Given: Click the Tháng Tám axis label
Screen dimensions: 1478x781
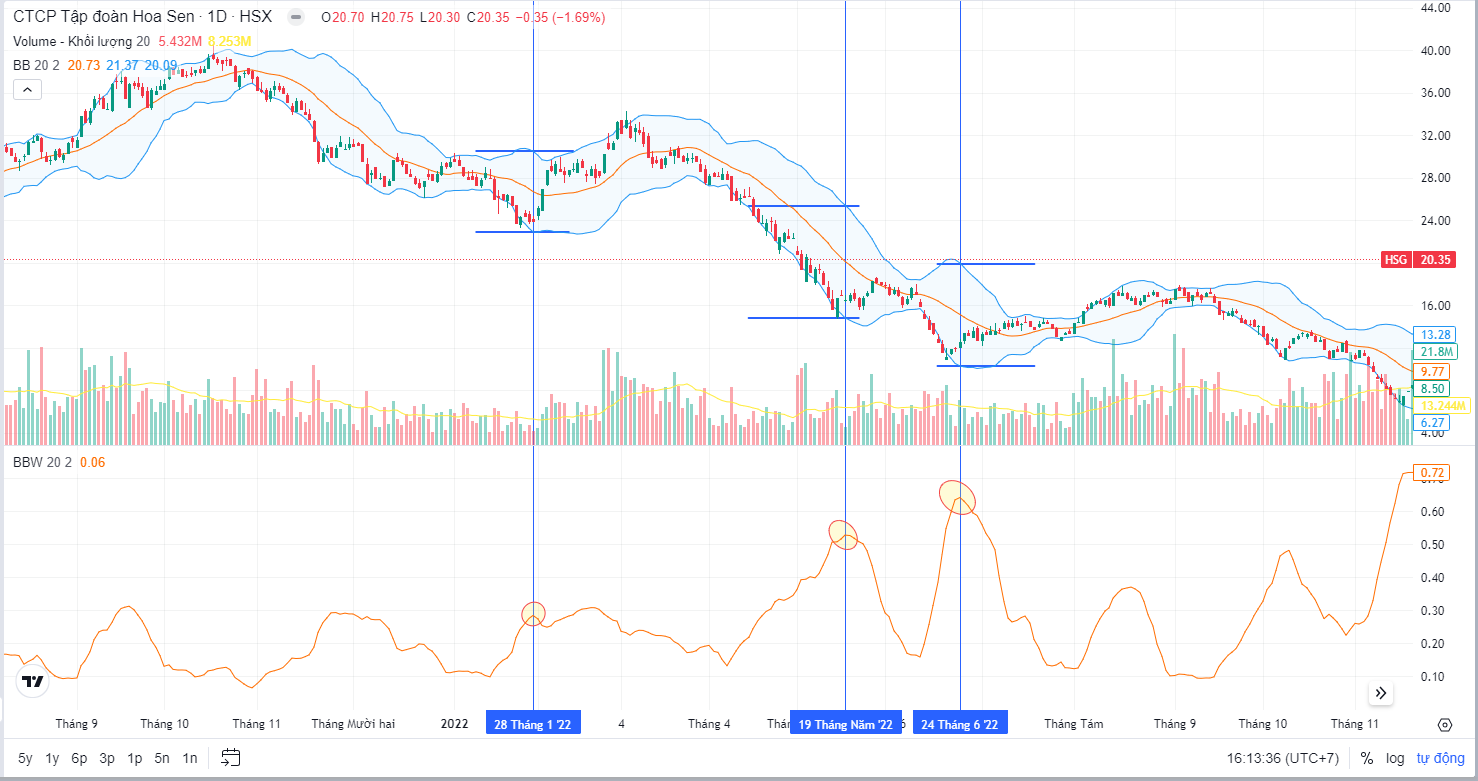Looking at the screenshot, I should [1073, 724].
